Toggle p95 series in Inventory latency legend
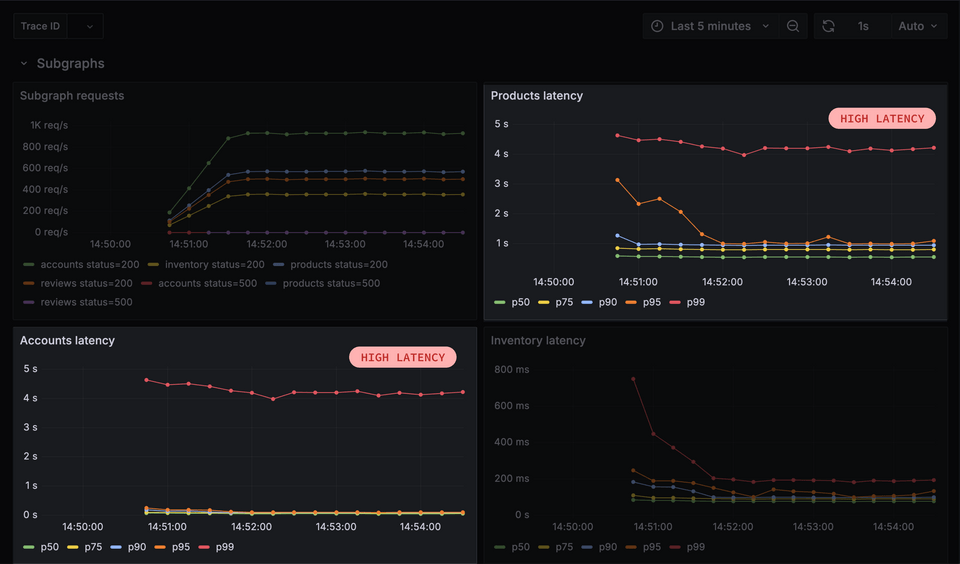The width and height of the screenshot is (960, 564). tap(651, 547)
